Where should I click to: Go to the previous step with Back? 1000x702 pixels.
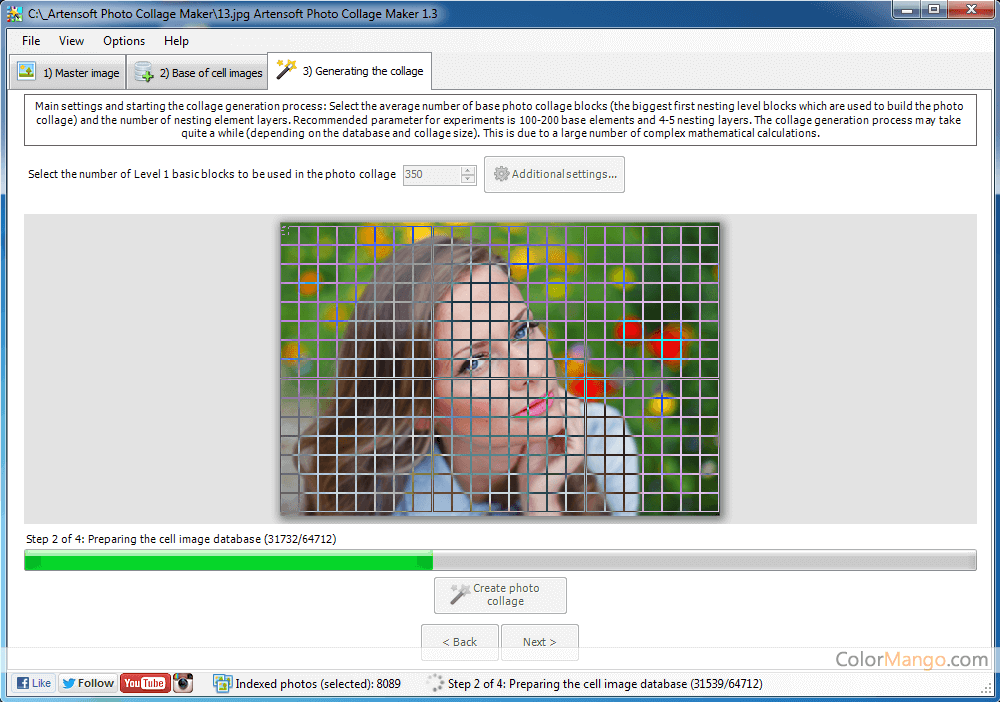pos(459,642)
